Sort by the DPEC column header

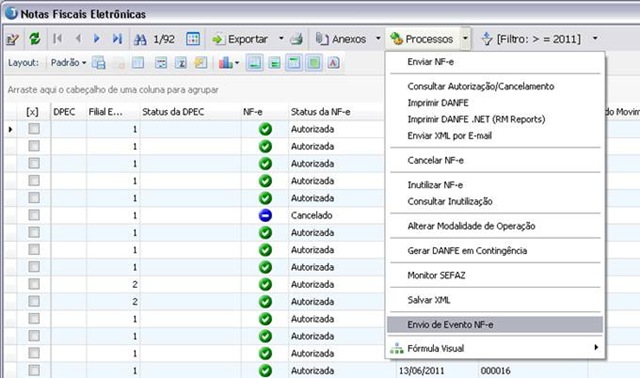tap(69, 112)
